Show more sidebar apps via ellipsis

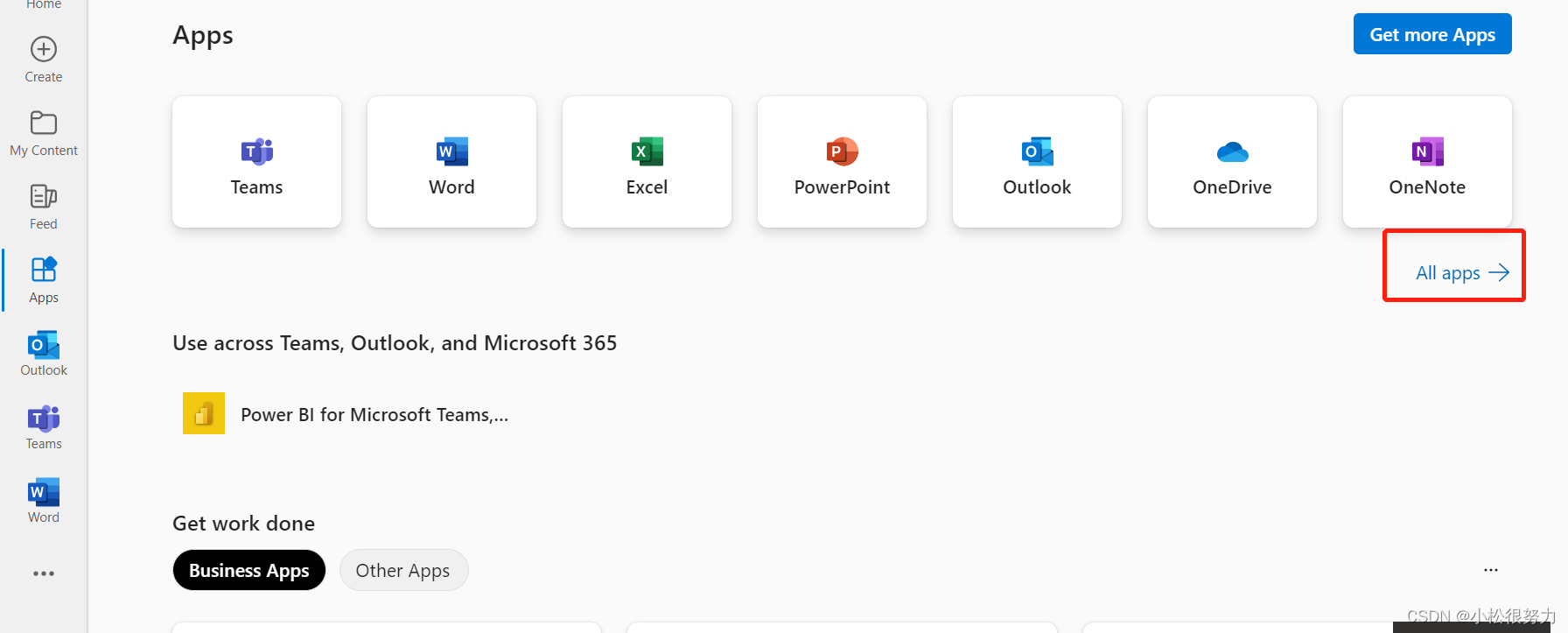[44, 573]
